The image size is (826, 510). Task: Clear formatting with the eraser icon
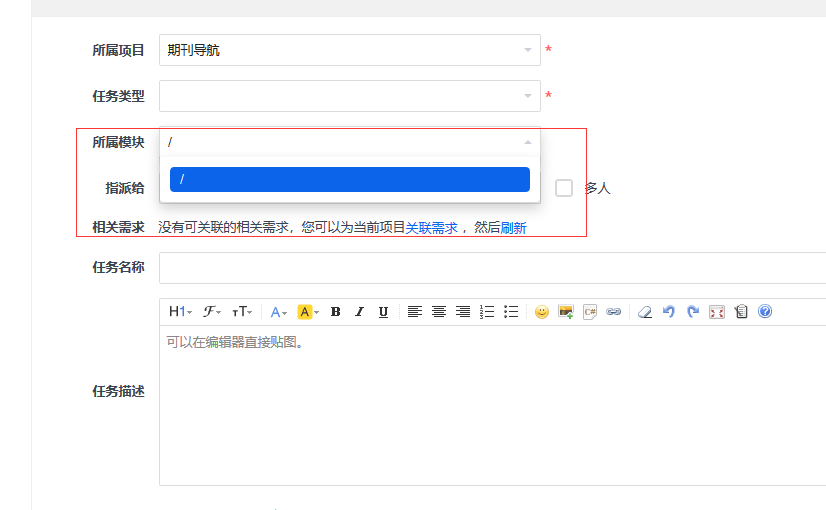[645, 312]
